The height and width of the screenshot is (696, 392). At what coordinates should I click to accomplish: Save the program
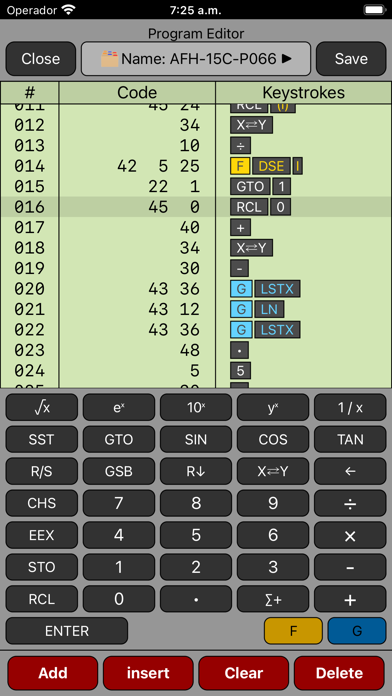coord(351,59)
